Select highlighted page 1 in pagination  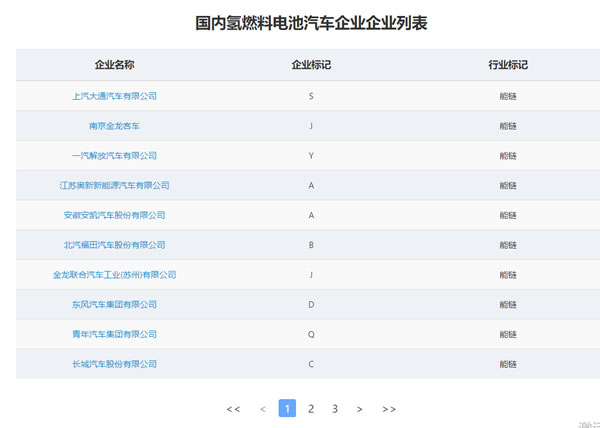click(x=287, y=408)
